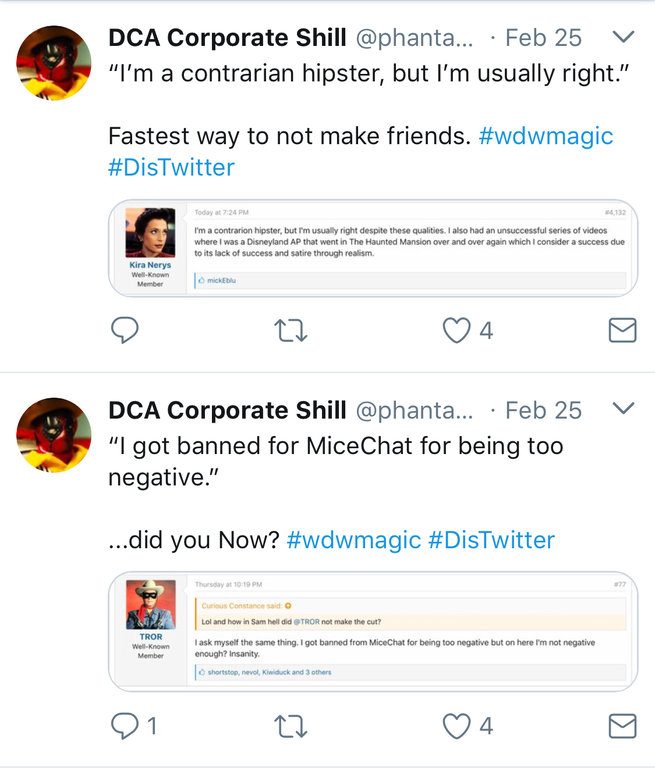Share MiceChat tweet via message icon
Image resolution: width=655 pixels, height=768 pixels.
(x=622, y=725)
